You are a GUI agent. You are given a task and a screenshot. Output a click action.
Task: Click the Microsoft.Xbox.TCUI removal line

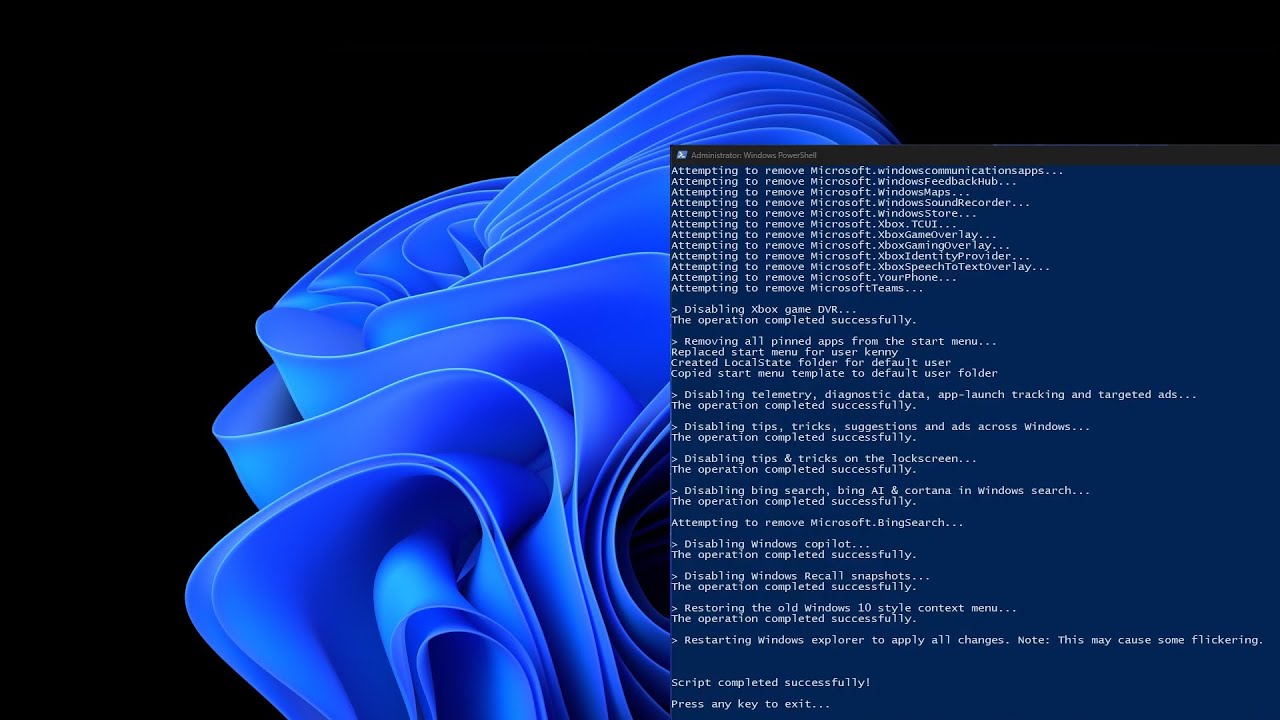(x=814, y=224)
